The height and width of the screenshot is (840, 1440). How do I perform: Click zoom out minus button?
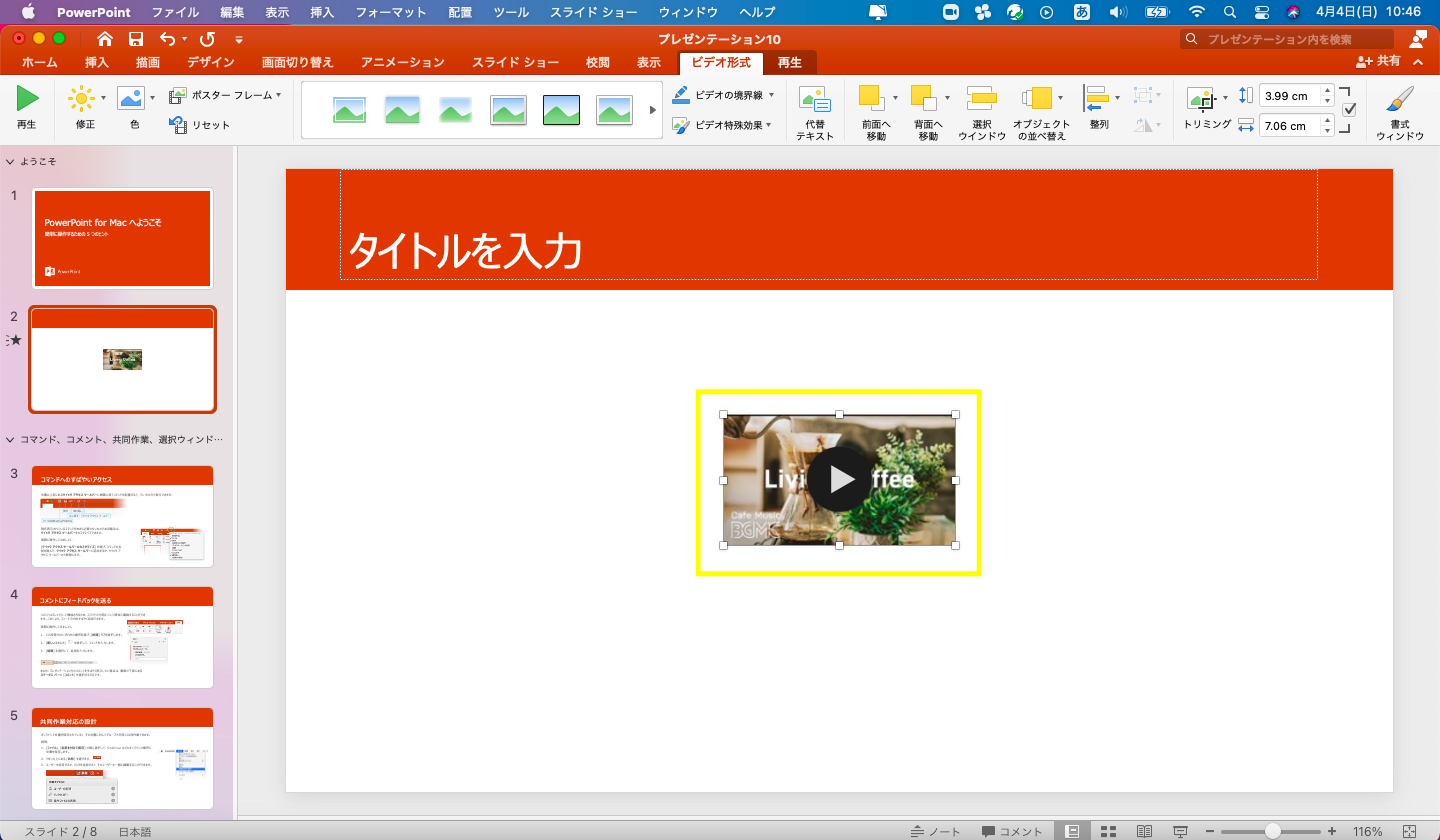(x=1209, y=831)
